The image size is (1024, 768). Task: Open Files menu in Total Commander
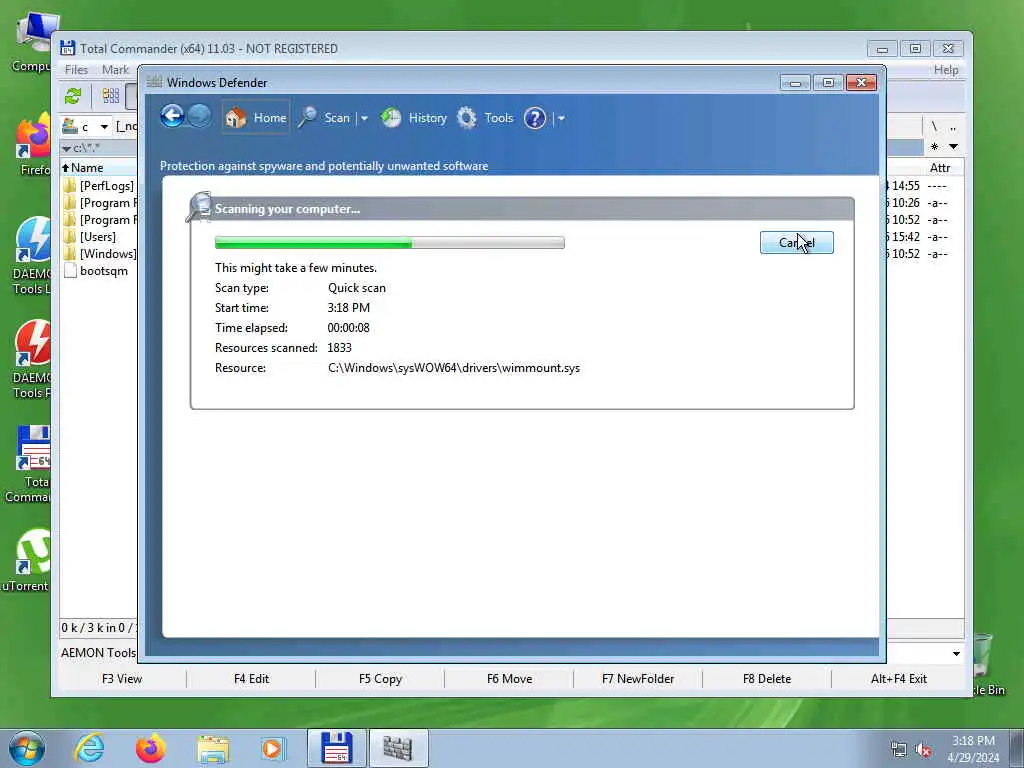click(x=76, y=69)
